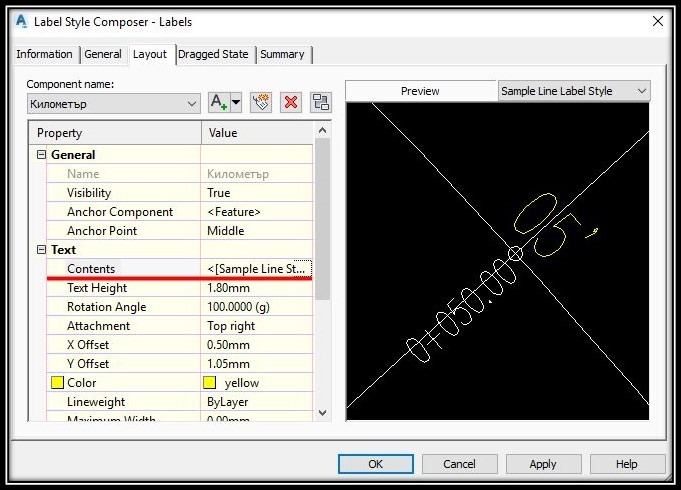Close the Label Style Composer dialog

tap(658, 21)
